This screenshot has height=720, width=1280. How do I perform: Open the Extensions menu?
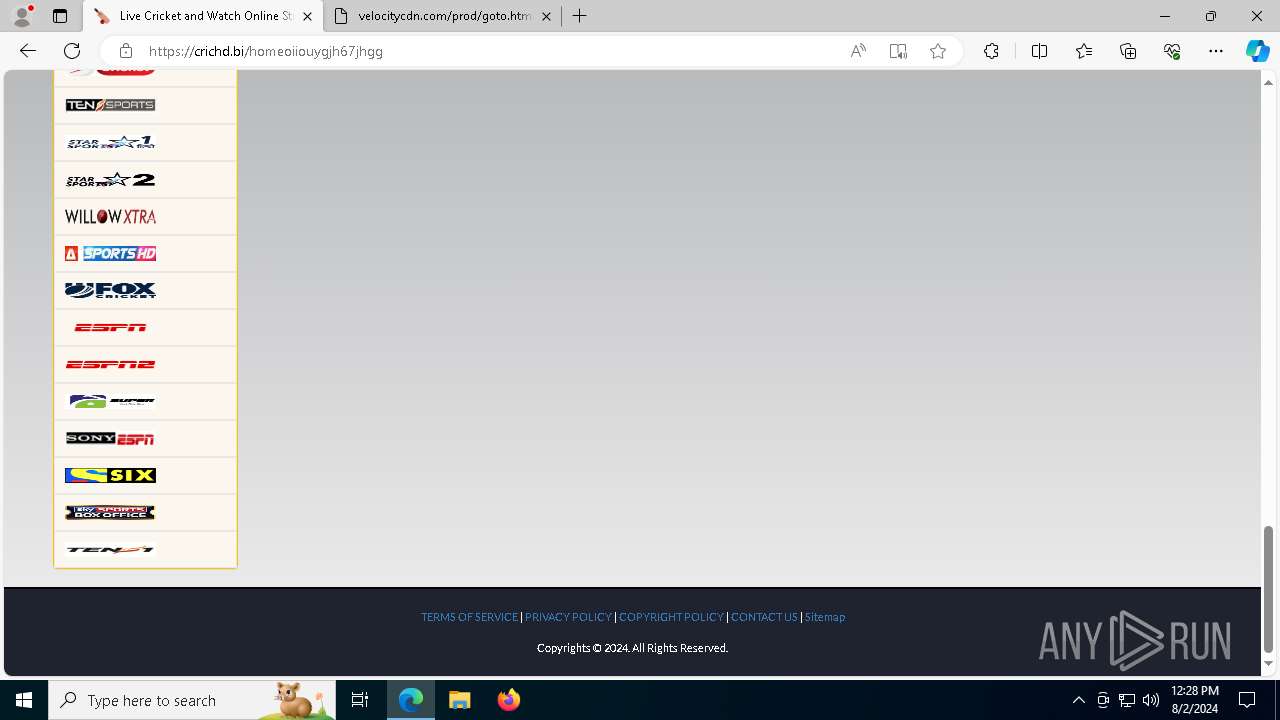(991, 51)
